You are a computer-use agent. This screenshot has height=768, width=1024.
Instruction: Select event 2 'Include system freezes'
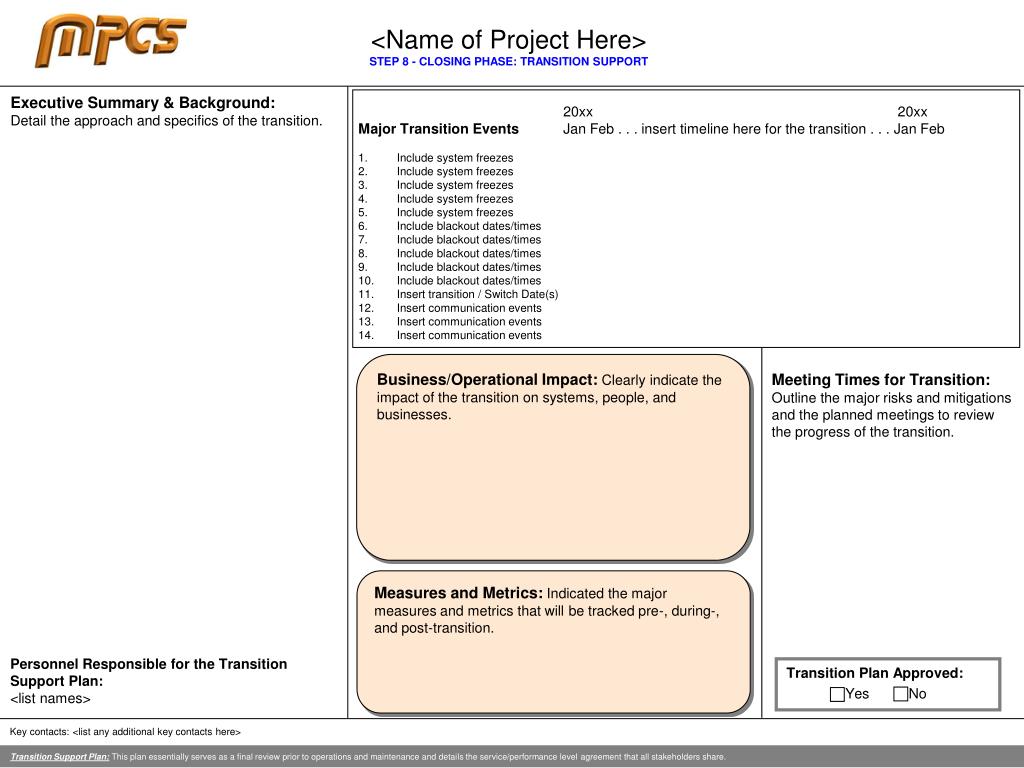click(x=455, y=171)
